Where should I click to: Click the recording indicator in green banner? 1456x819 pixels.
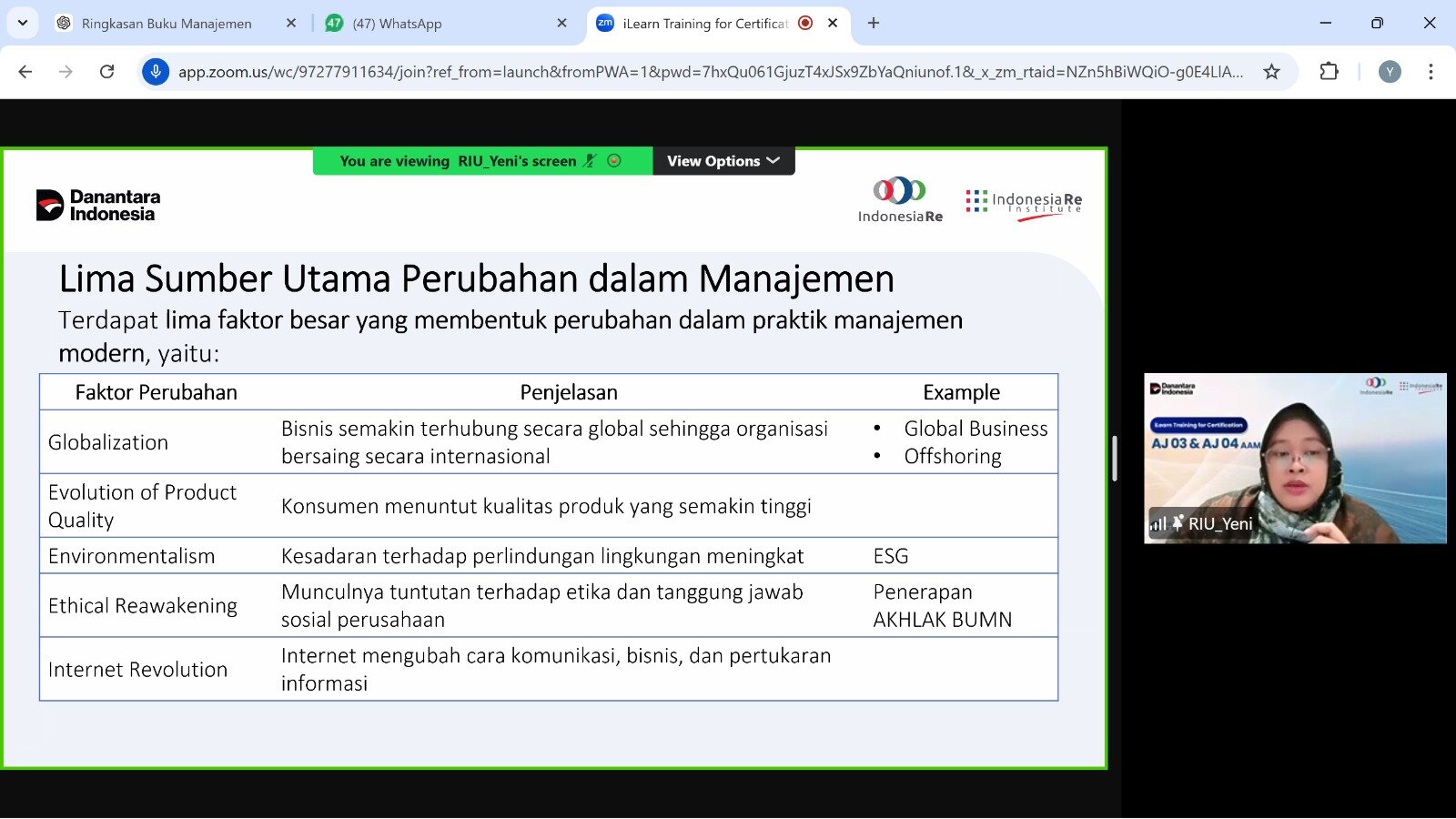click(614, 161)
